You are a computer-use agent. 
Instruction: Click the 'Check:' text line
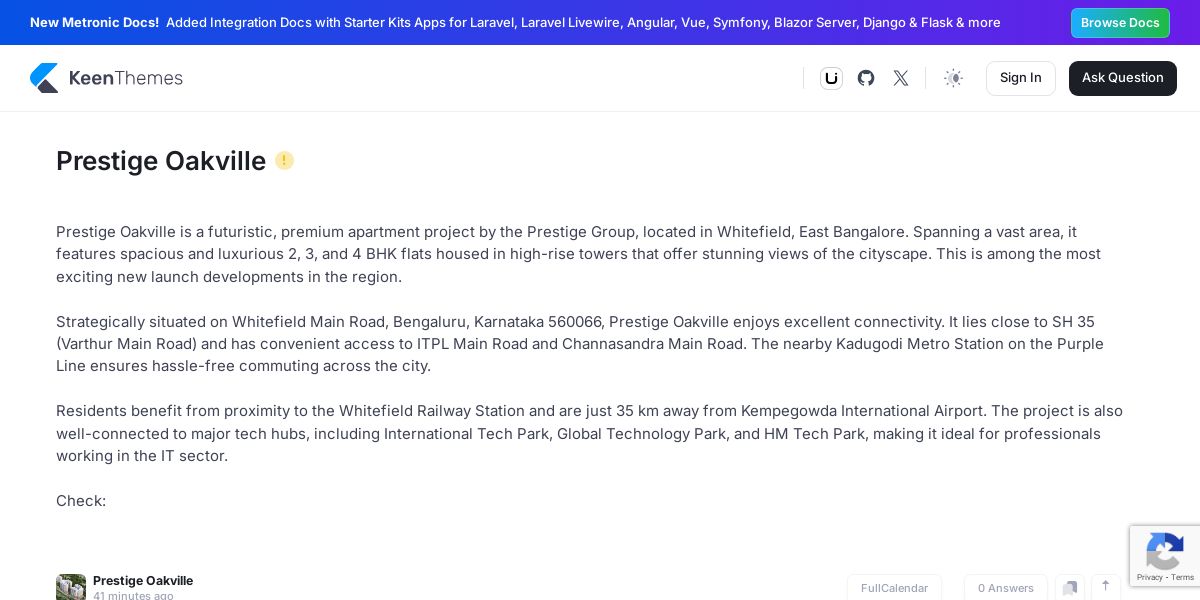[x=81, y=501]
